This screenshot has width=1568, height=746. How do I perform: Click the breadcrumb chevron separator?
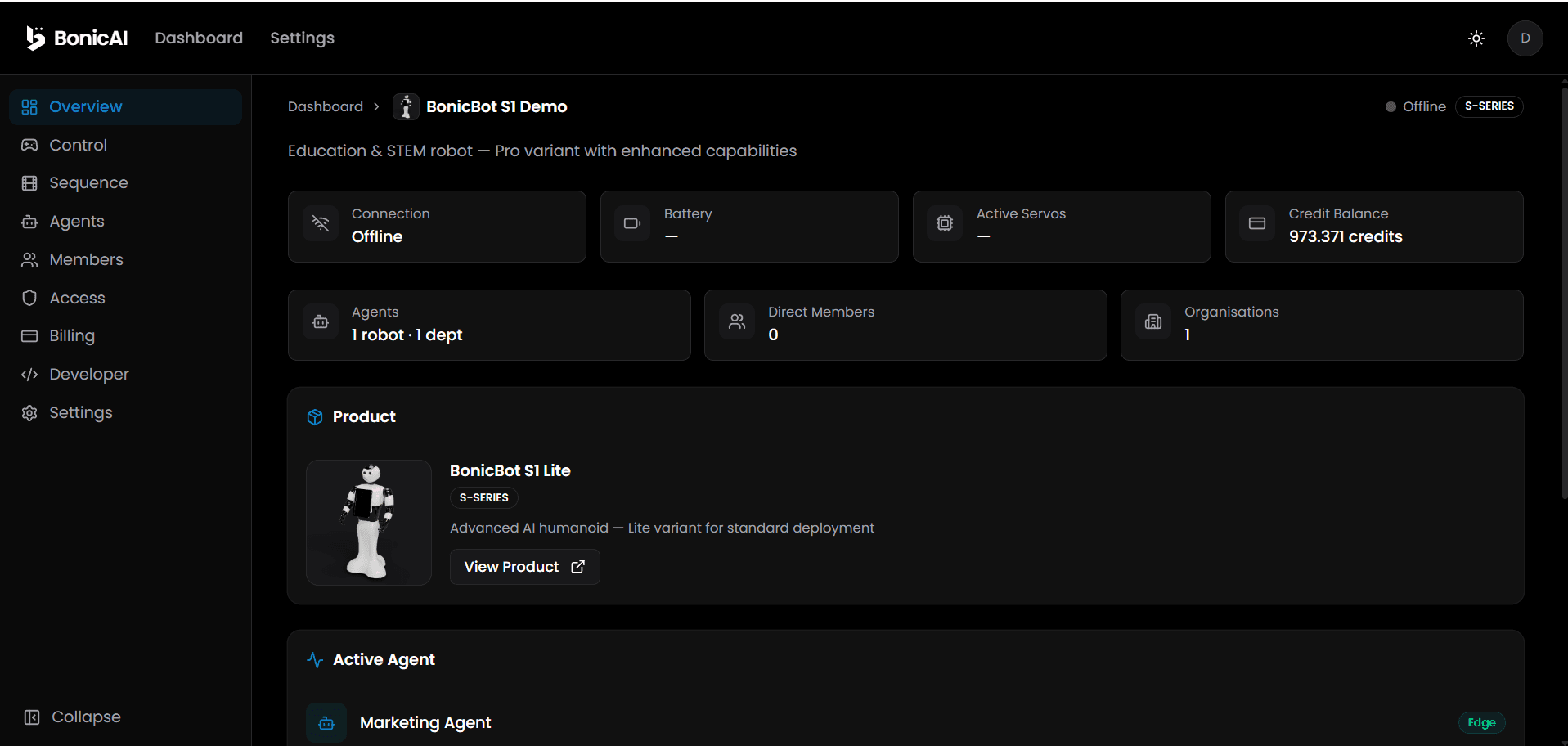(x=376, y=106)
